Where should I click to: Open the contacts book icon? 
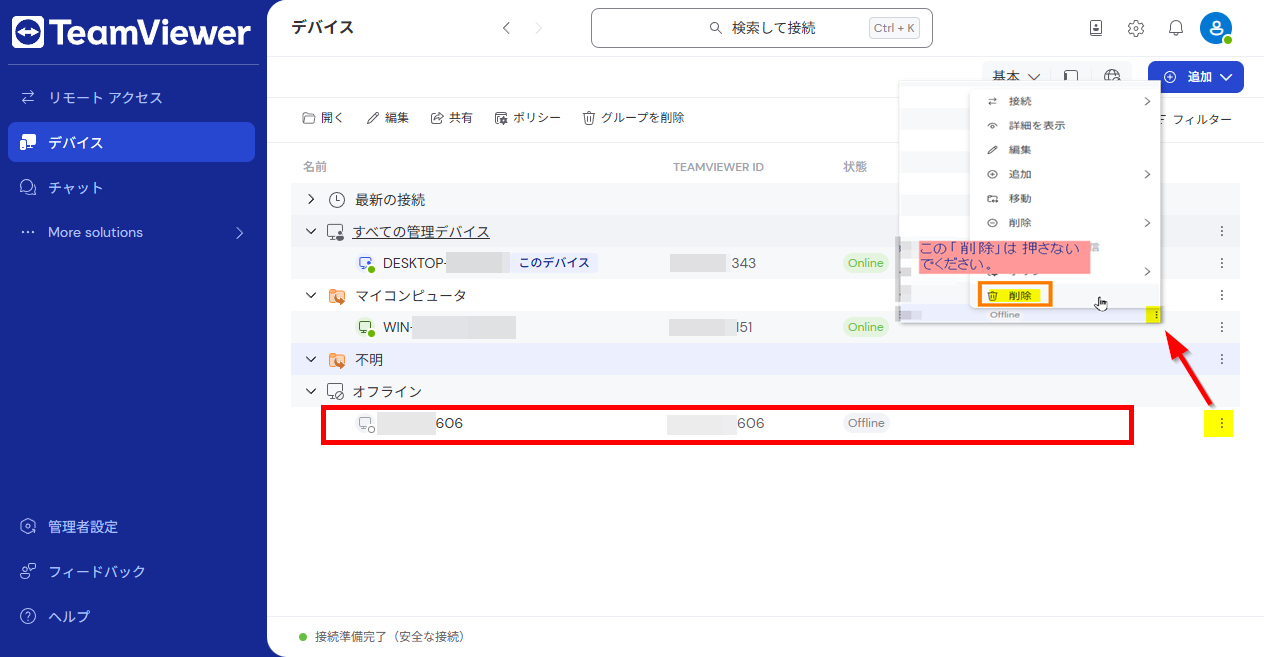[1096, 28]
